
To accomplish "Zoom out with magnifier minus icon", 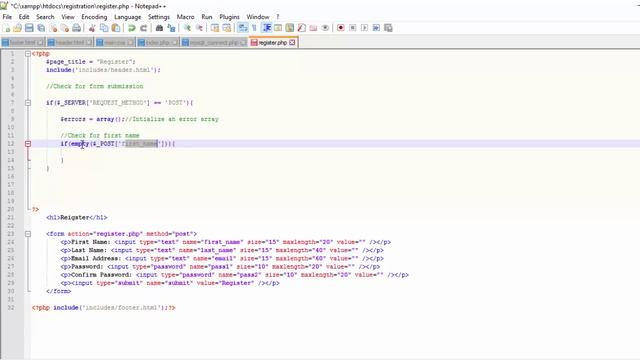I will coord(199,28).
